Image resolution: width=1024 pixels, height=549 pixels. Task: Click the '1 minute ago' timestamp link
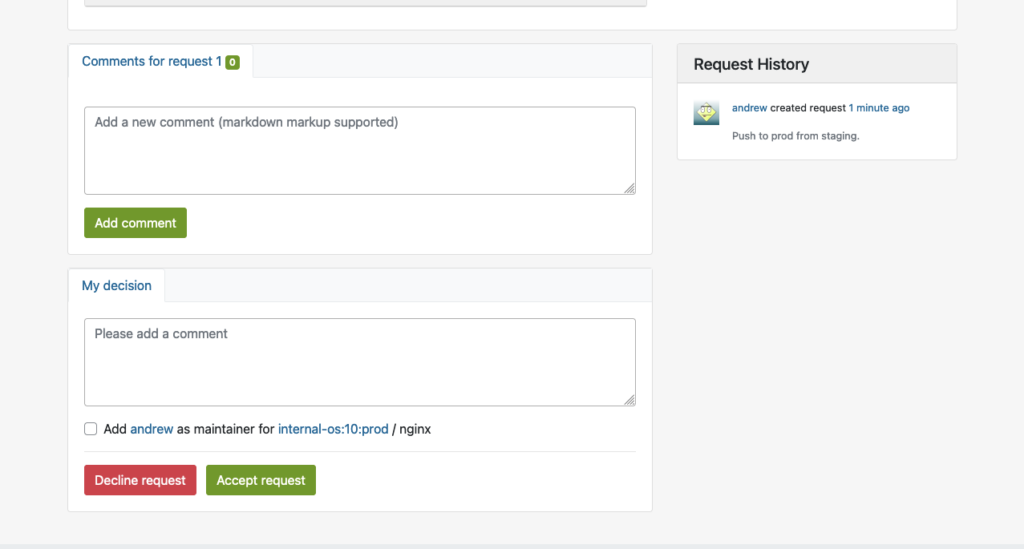point(879,108)
